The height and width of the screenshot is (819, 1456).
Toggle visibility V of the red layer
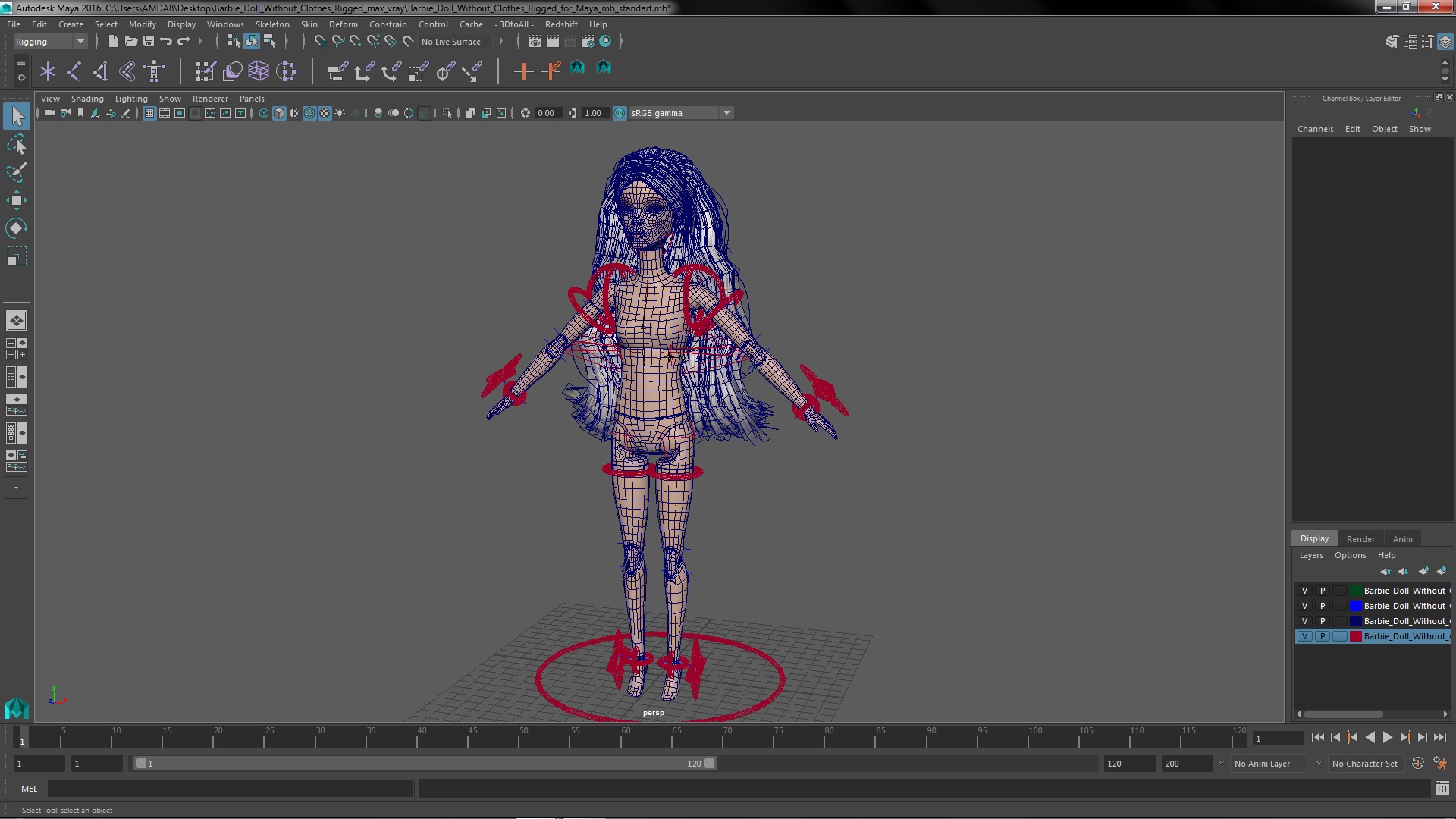1304,636
